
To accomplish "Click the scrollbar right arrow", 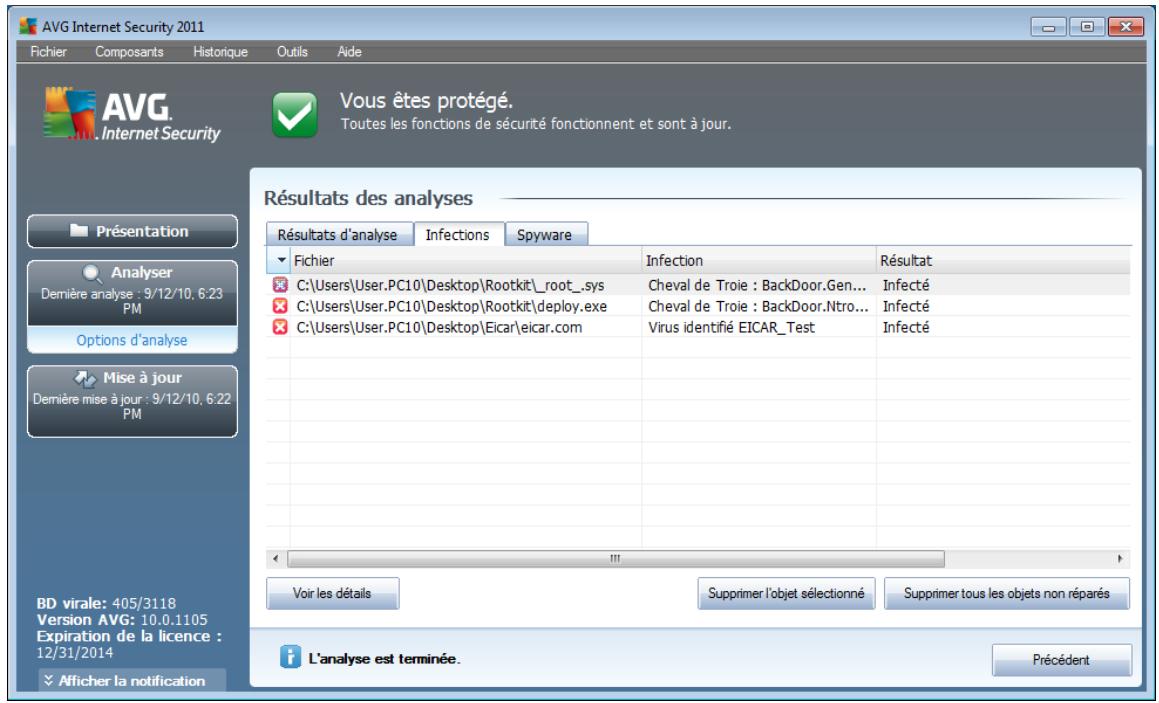I will 1121,559.
